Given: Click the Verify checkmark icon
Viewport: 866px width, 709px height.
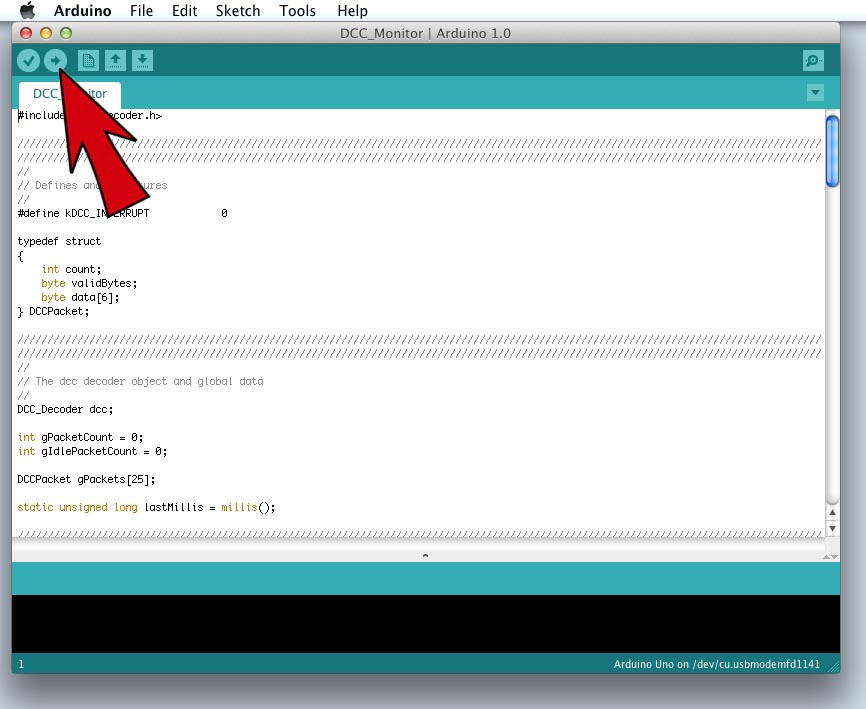Looking at the screenshot, I should (28, 61).
